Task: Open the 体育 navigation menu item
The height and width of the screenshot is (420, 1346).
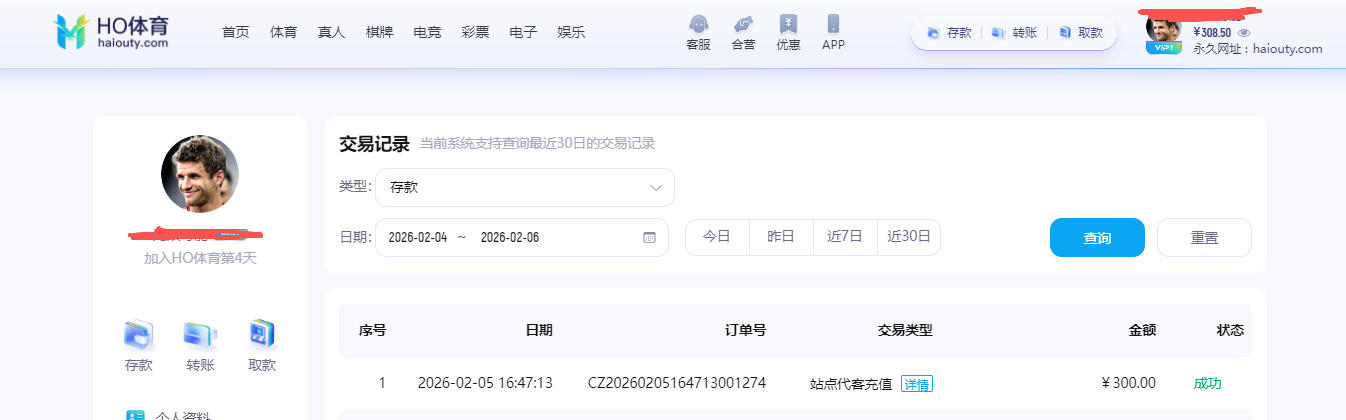Action: click(x=283, y=32)
